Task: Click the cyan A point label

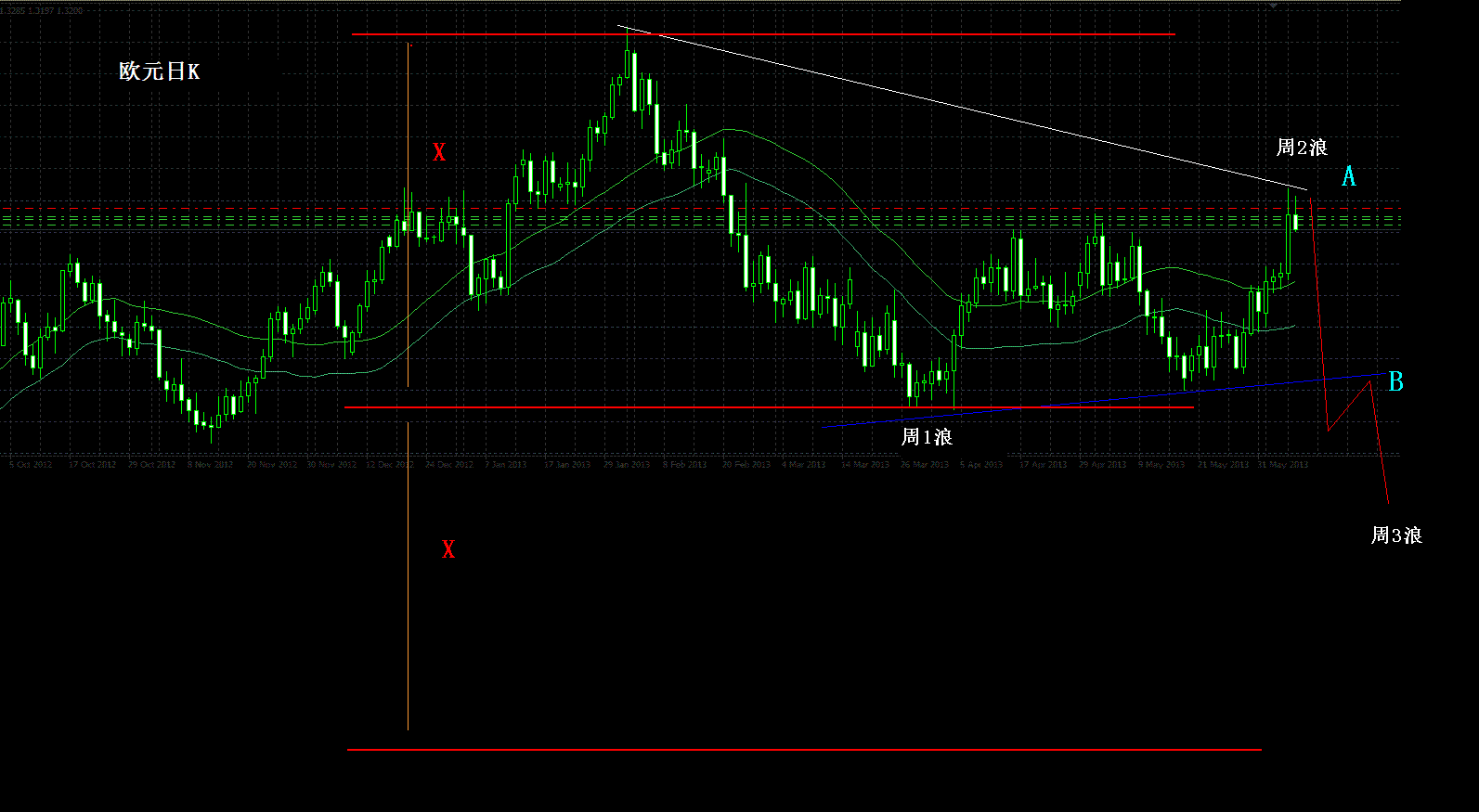Action: 1349,176
